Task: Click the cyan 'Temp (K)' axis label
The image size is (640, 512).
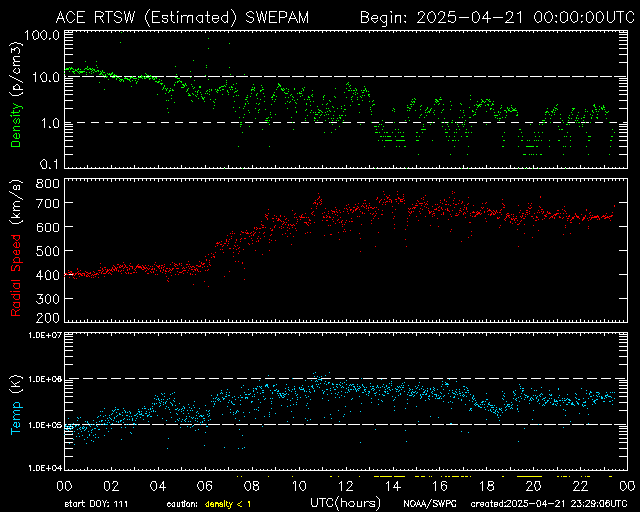Action: tap(16, 404)
